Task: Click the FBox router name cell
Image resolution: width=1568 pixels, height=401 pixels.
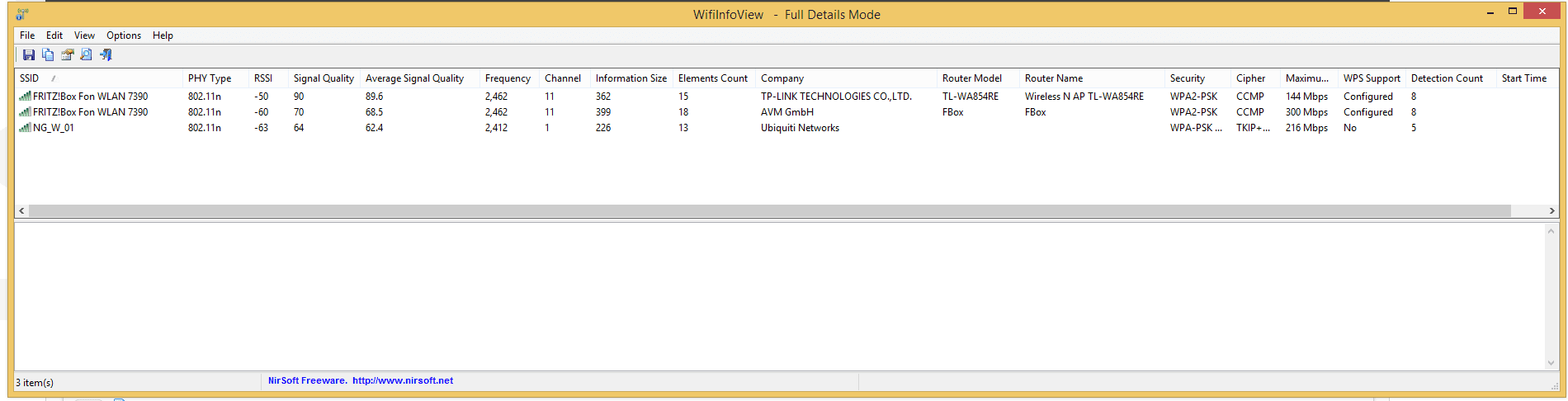Action: (x=1035, y=112)
